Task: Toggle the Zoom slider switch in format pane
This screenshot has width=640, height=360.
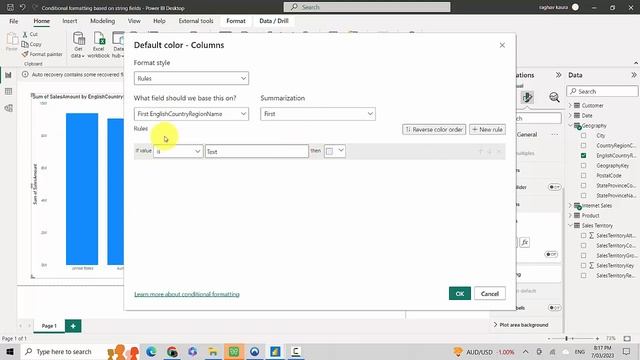Action: (554, 187)
